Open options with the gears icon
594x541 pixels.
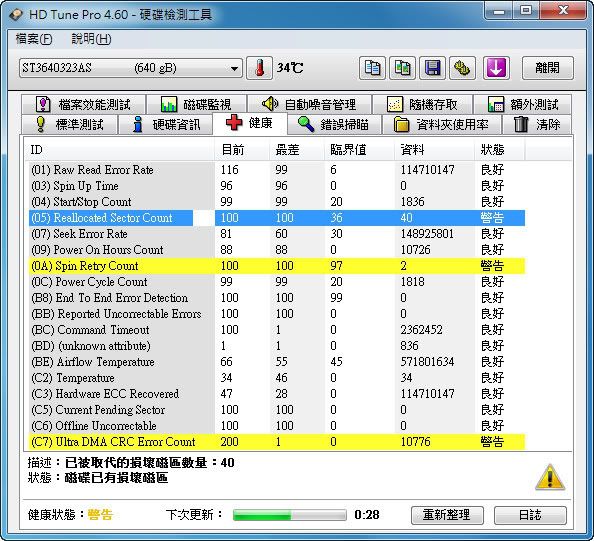462,68
